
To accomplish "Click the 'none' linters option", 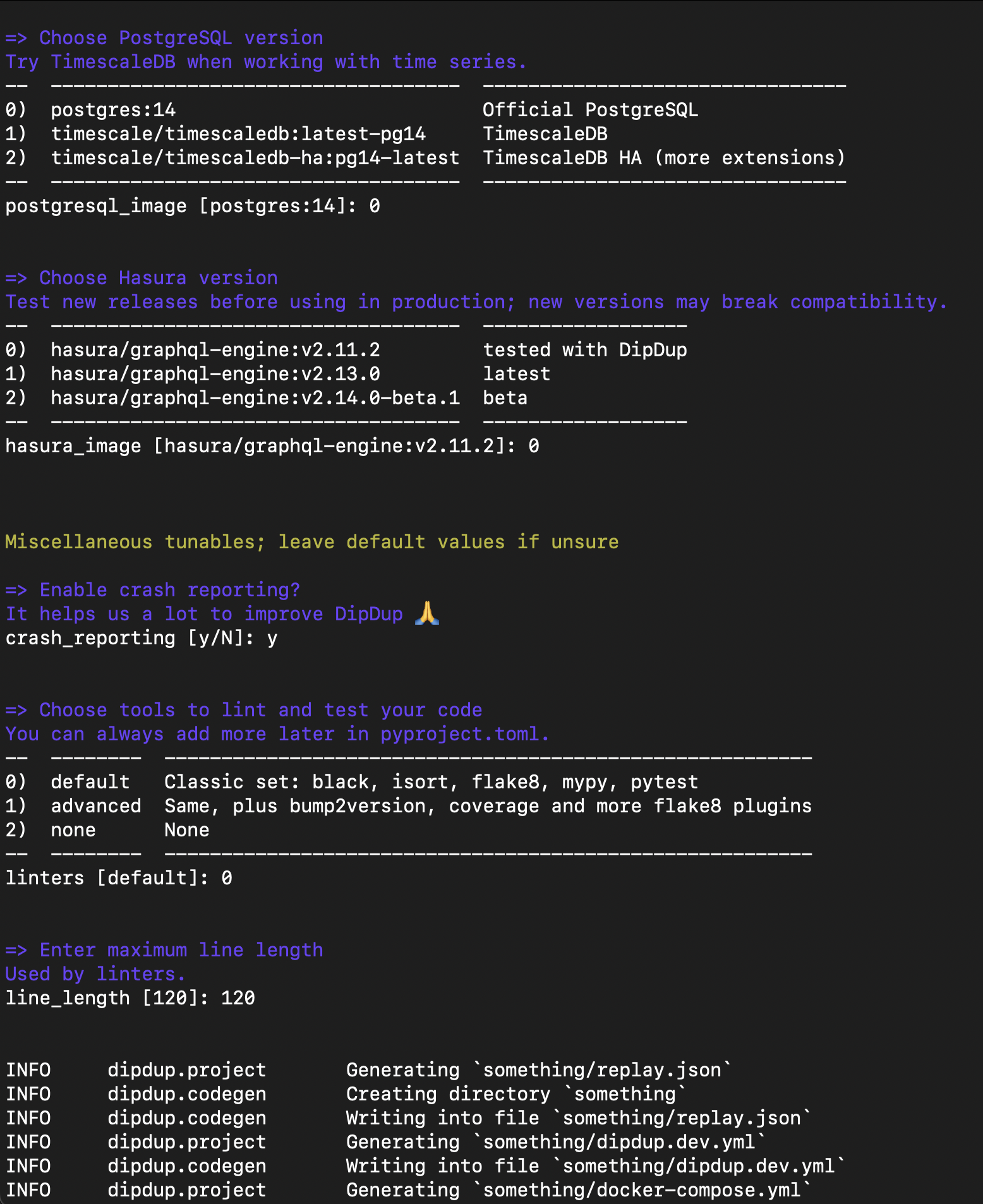I will pyautogui.click(x=73, y=830).
